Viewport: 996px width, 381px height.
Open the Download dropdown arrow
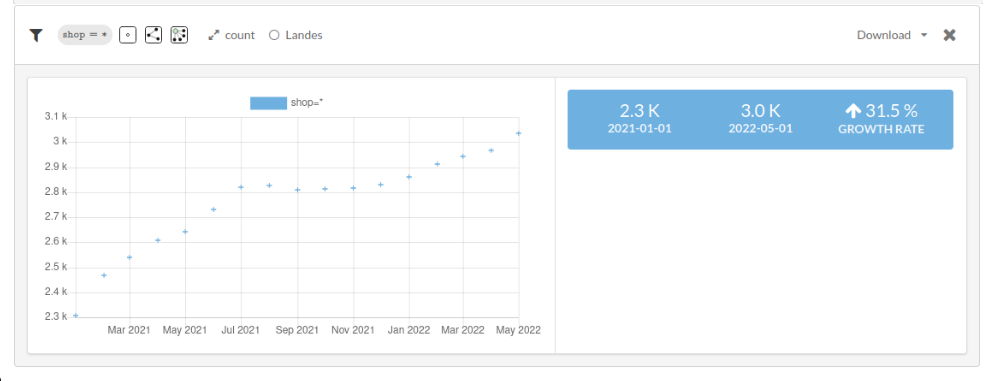[924, 36]
